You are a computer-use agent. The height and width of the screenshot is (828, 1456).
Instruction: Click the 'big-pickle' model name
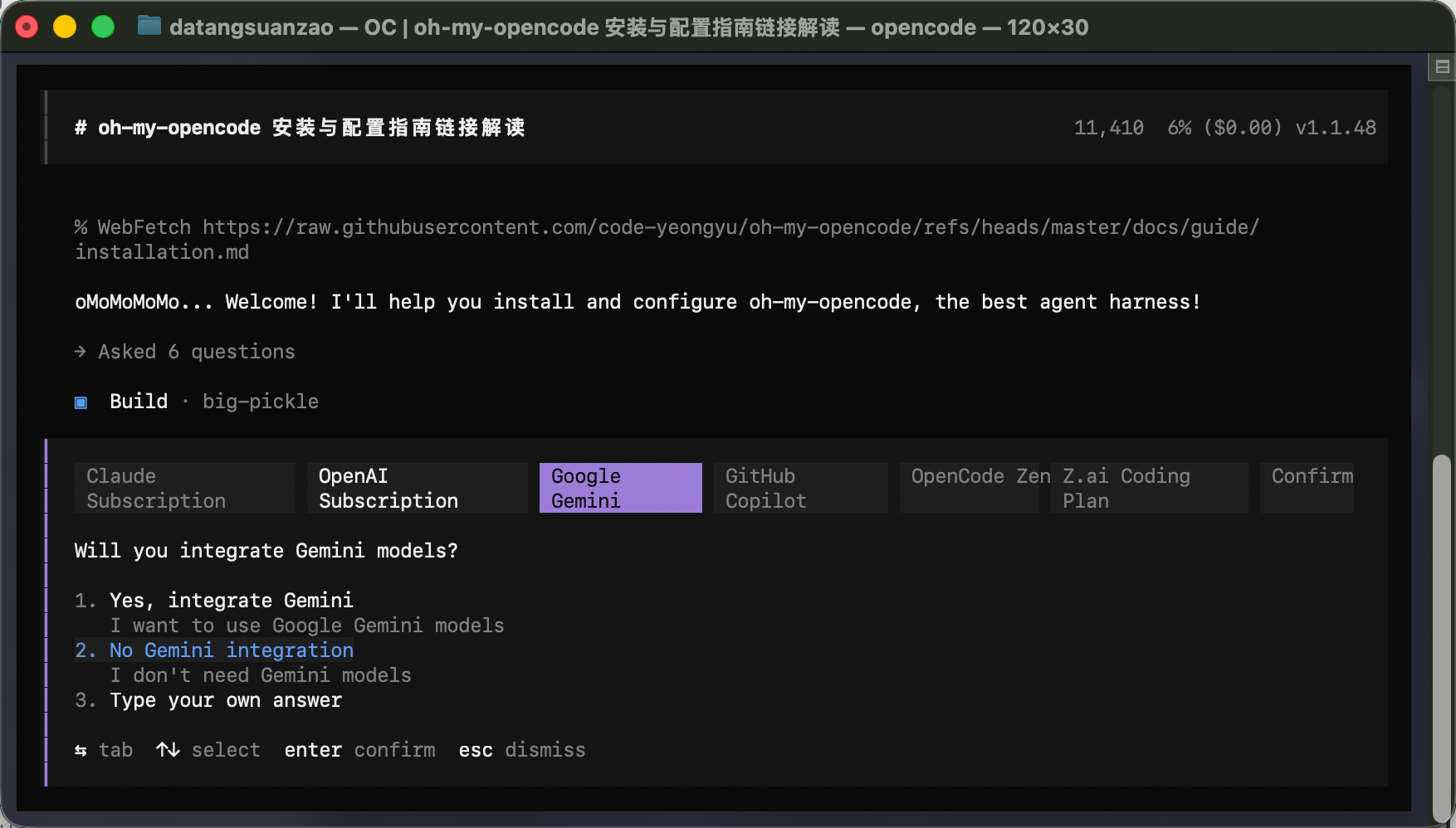point(261,402)
